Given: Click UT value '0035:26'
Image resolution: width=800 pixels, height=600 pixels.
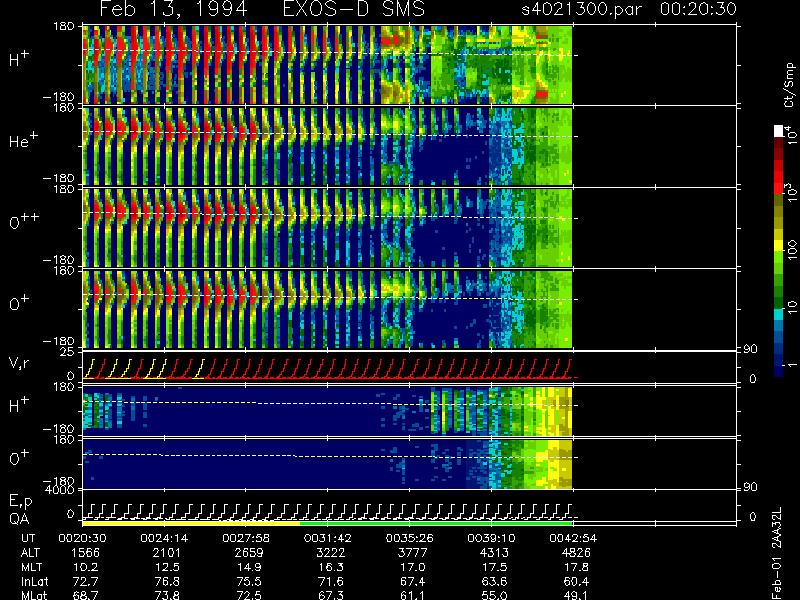Looking at the screenshot, I should pyautogui.click(x=409, y=538).
